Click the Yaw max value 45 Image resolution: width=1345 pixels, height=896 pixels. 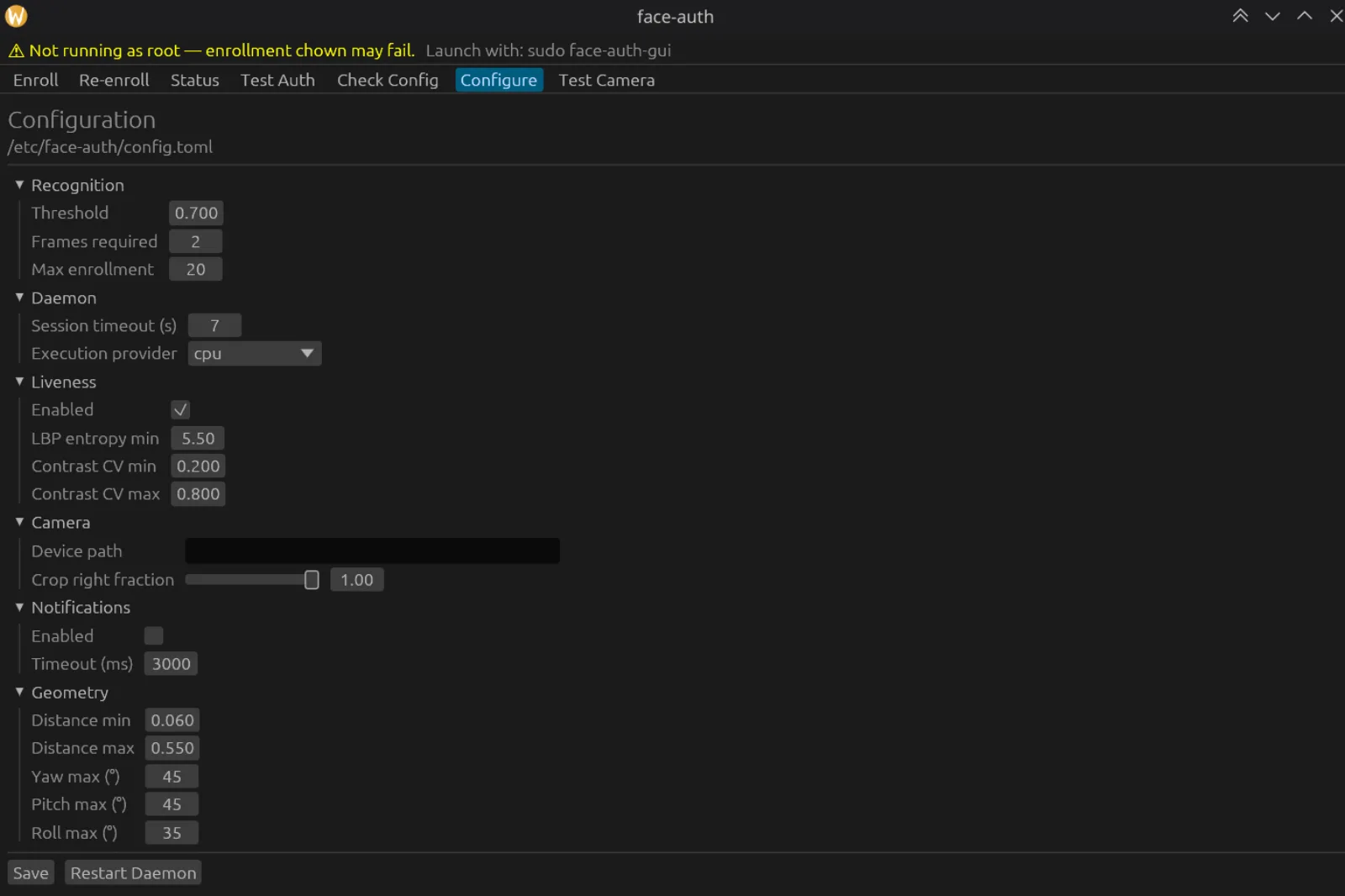click(x=172, y=777)
